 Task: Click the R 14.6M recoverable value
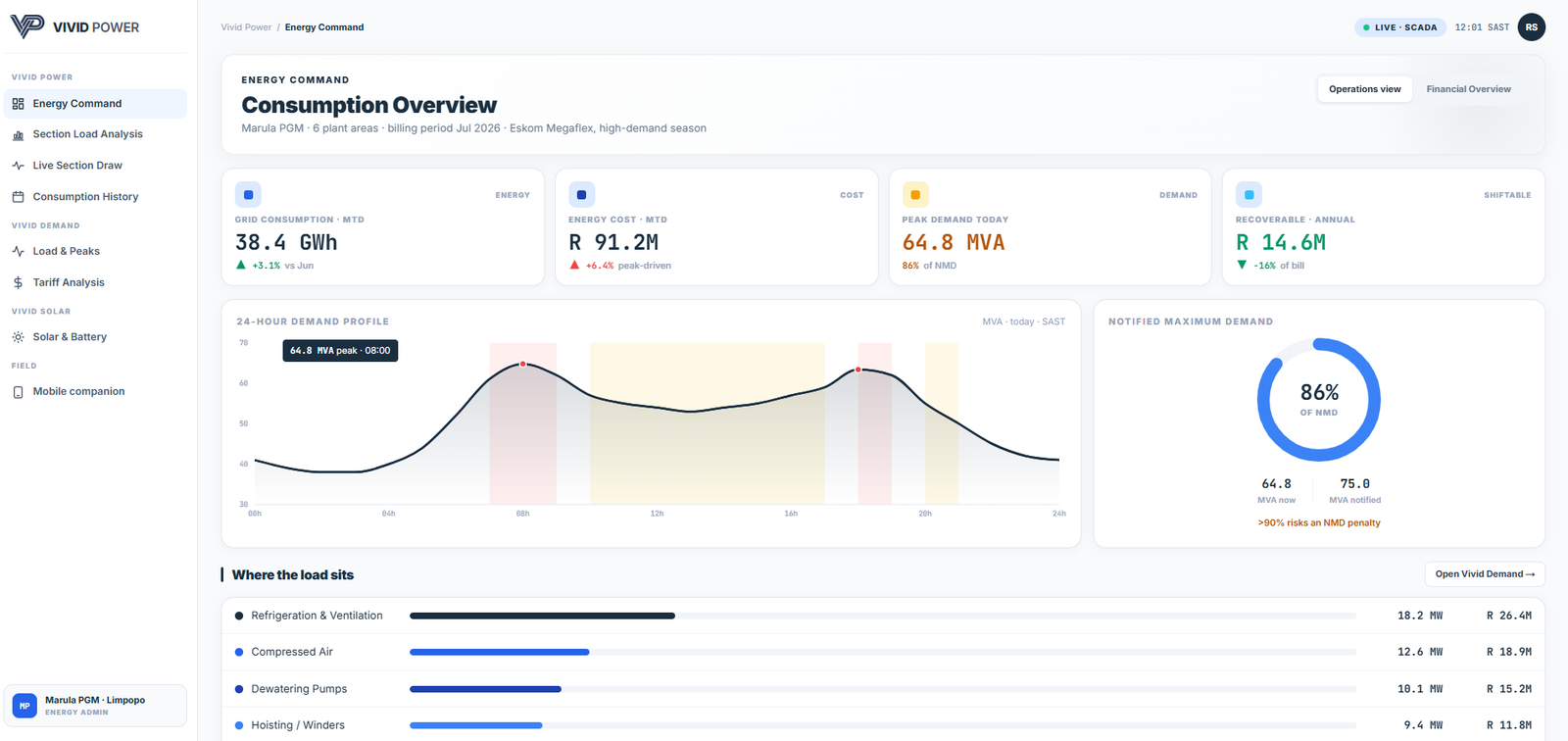[1281, 242]
